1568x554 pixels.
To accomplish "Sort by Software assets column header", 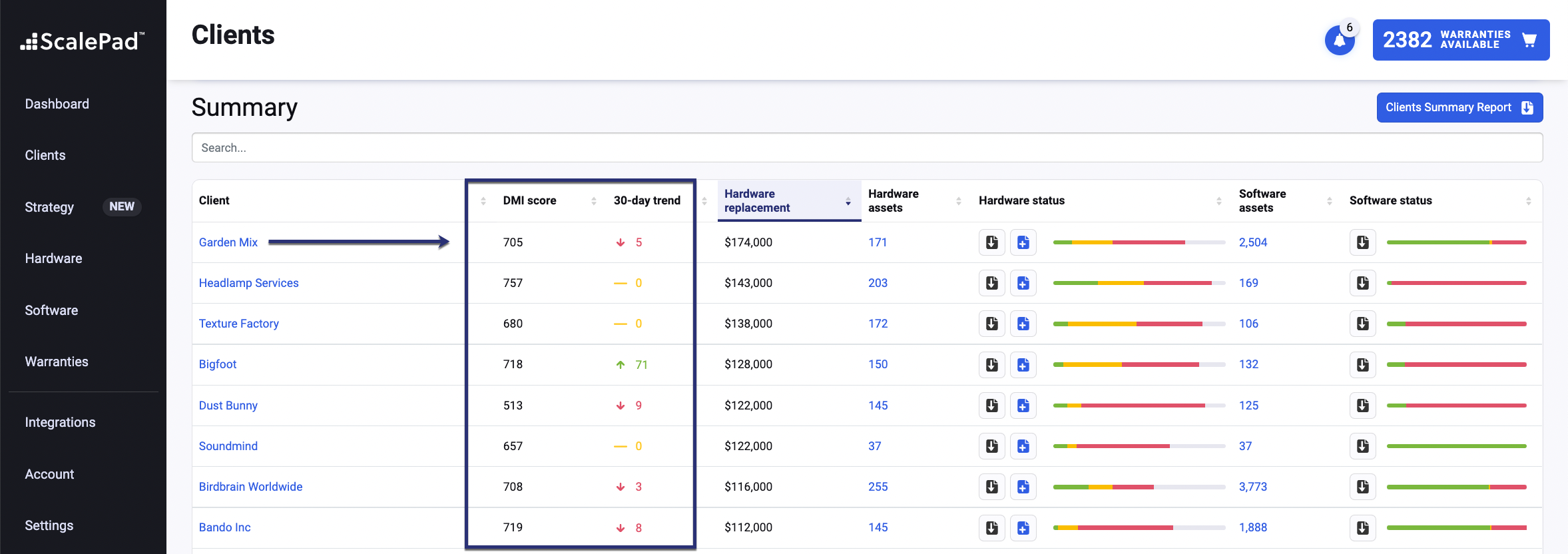I will tap(1262, 200).
